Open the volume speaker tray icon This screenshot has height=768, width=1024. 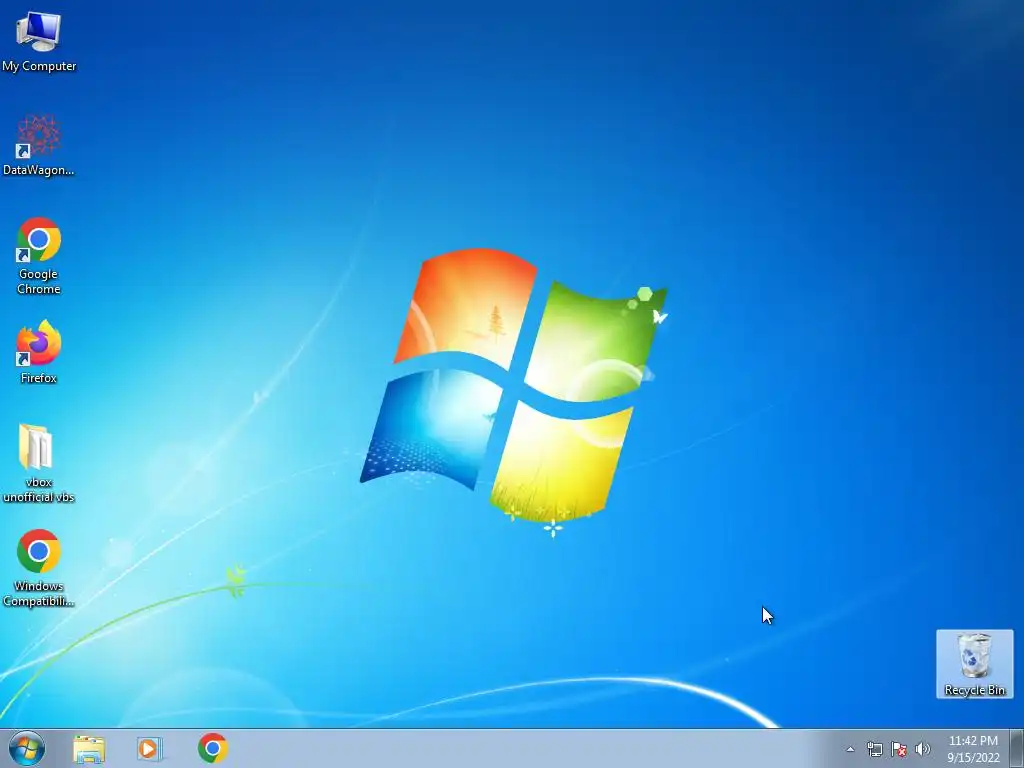(x=923, y=749)
